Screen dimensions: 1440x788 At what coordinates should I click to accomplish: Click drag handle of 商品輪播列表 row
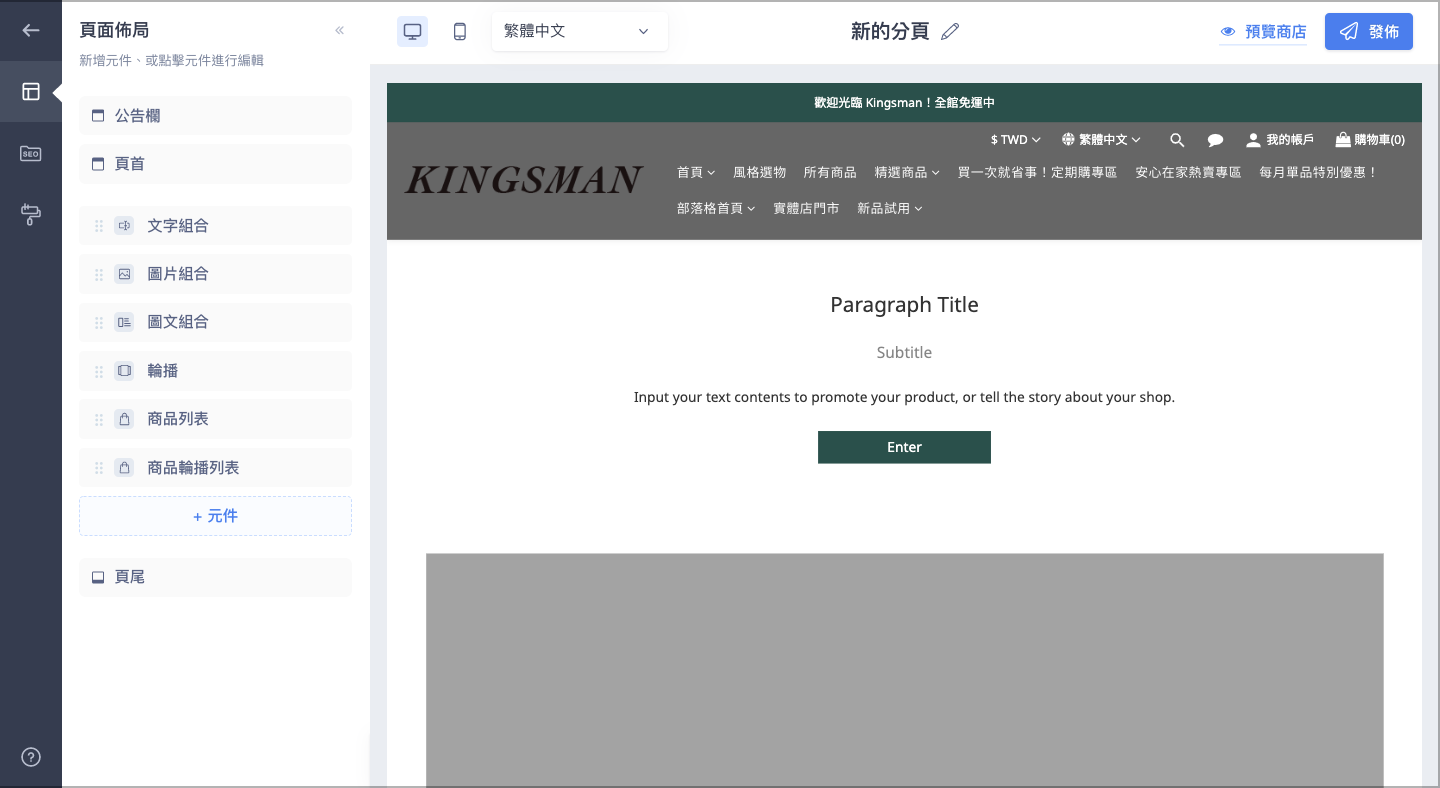[99, 468]
